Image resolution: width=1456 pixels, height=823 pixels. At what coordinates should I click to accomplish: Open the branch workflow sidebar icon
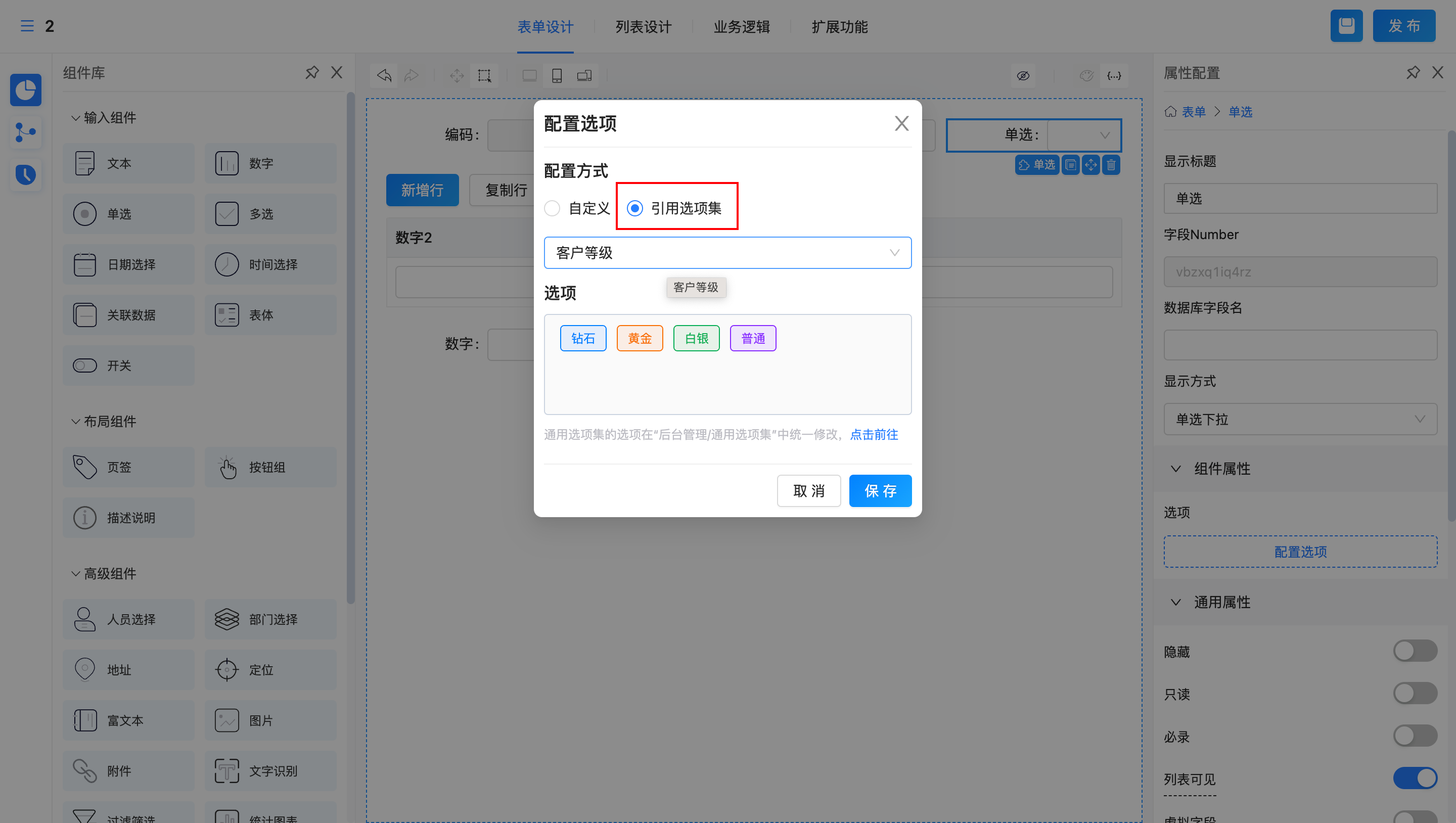(x=25, y=132)
